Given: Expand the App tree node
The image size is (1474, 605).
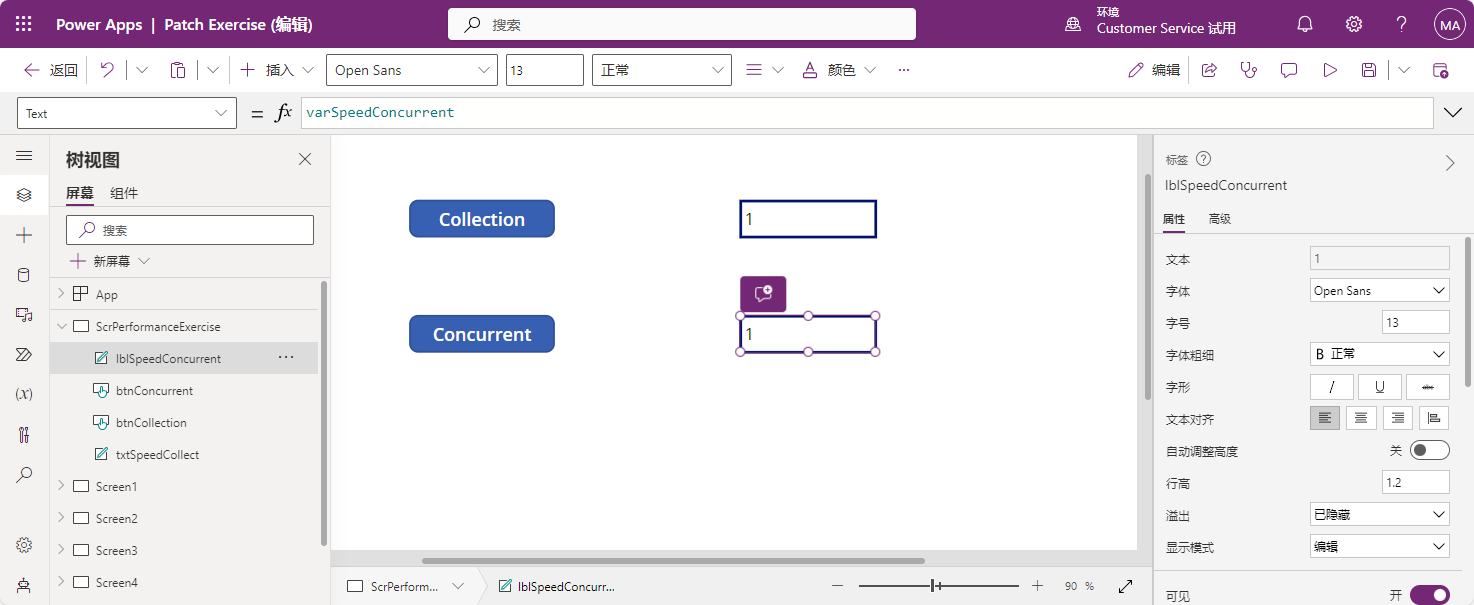Looking at the screenshot, I should (61, 294).
